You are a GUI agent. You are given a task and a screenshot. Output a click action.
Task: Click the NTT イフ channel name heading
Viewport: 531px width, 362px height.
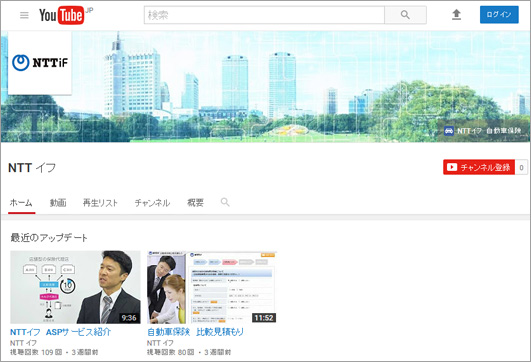tap(32, 168)
